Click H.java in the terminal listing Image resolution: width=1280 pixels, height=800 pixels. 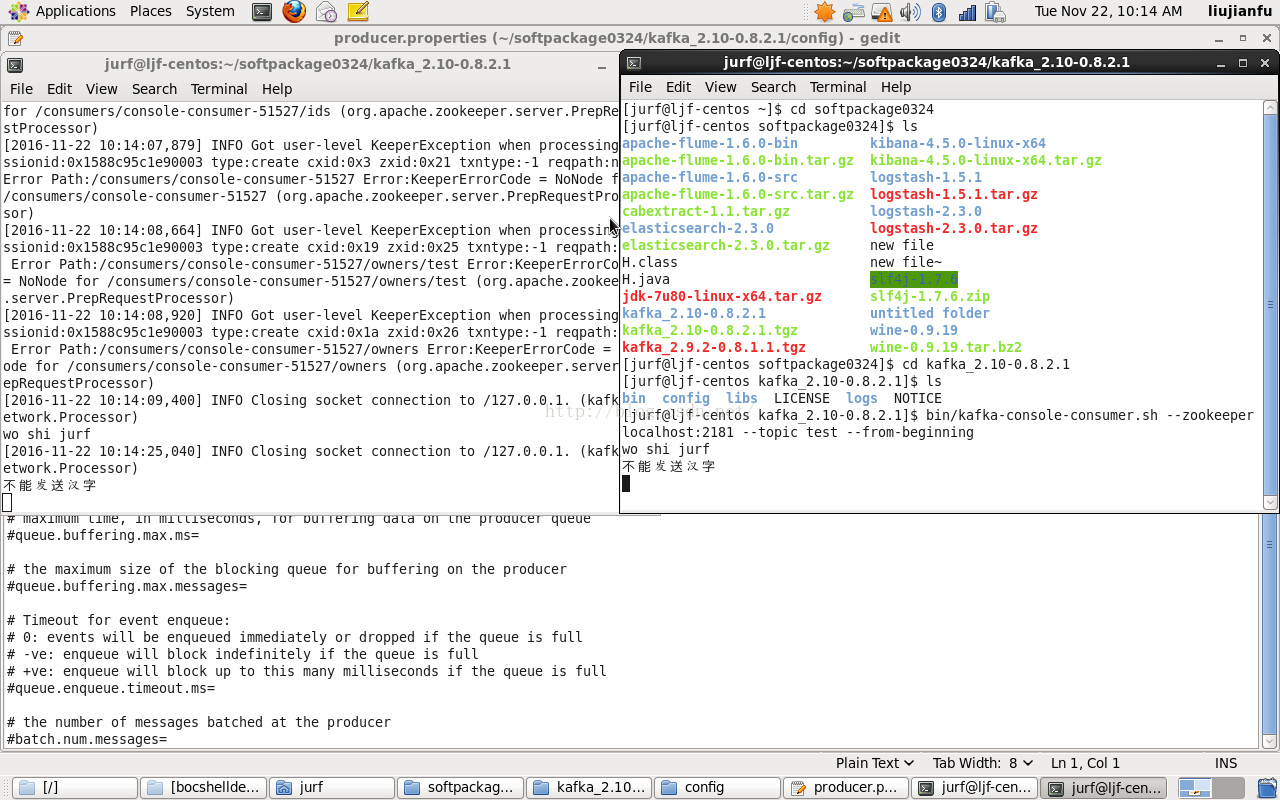pos(646,279)
